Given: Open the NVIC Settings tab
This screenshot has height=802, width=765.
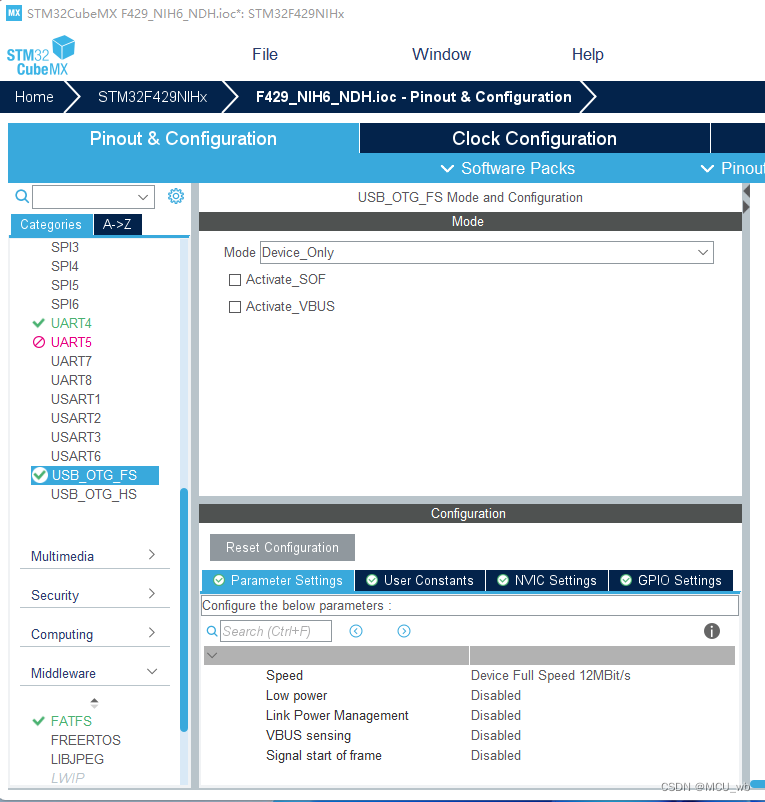Looking at the screenshot, I should (547, 581).
